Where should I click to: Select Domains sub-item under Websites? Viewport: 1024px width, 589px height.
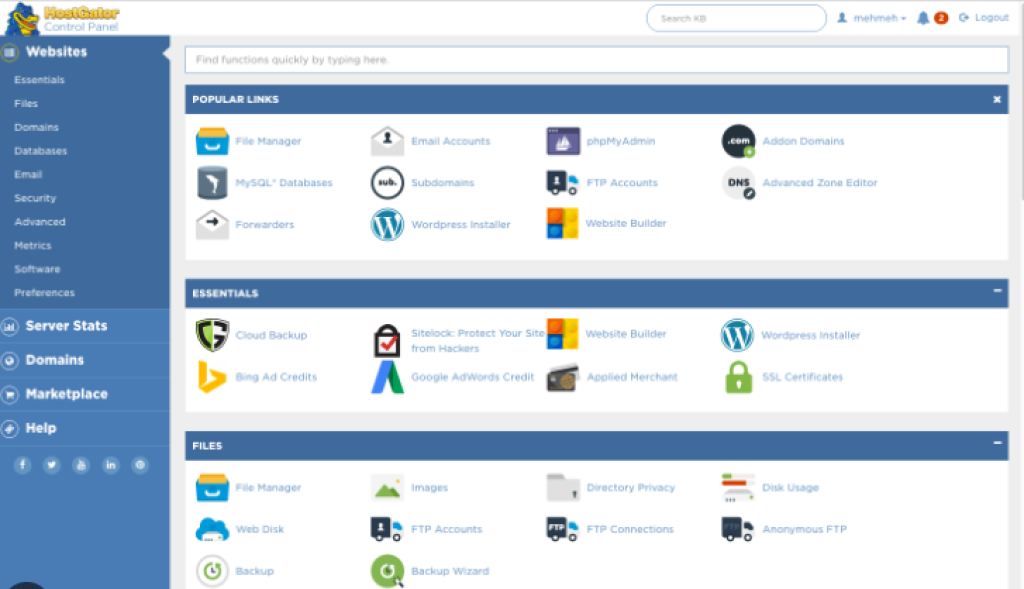click(37, 127)
